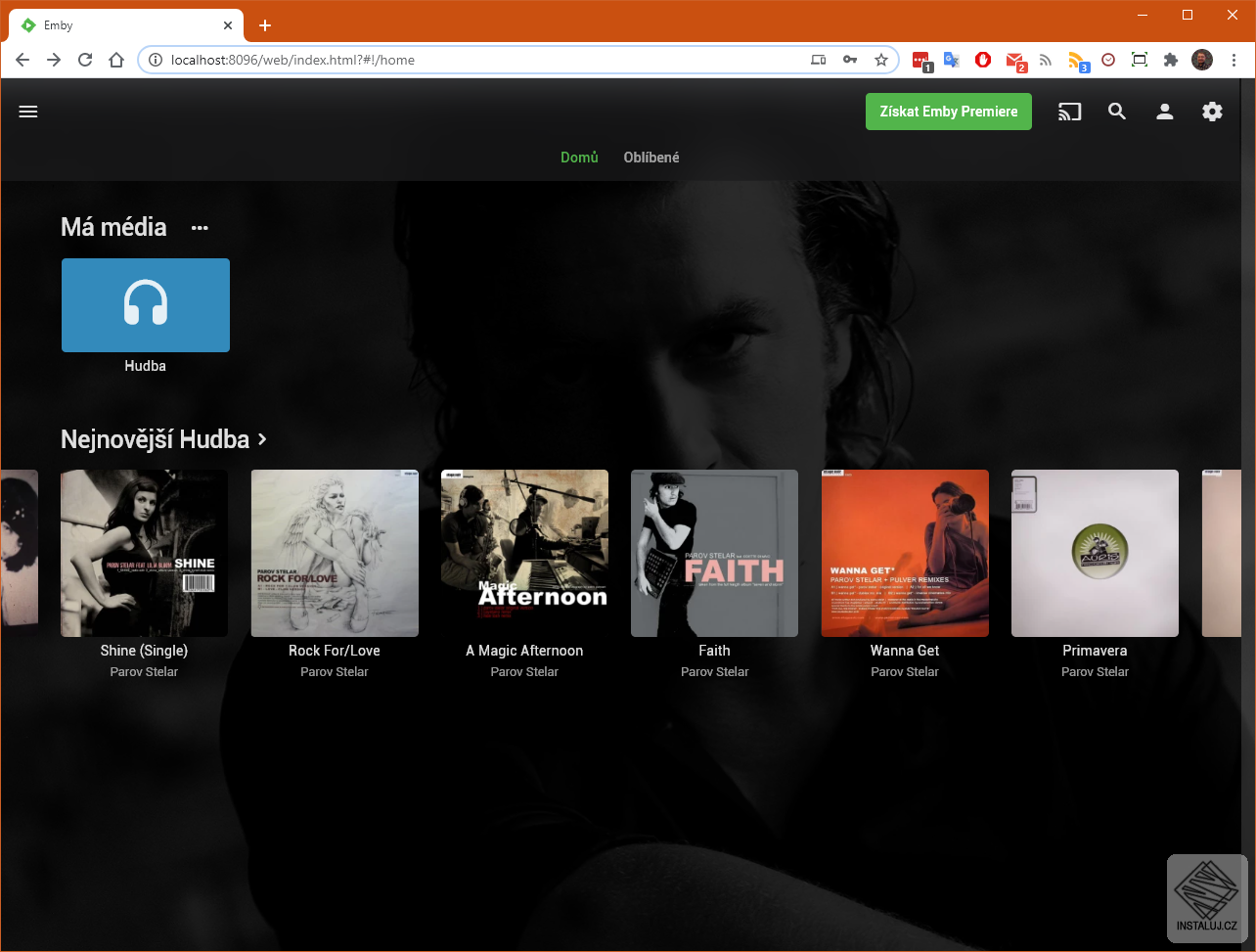
Task: Open the Chrome three-dot menu
Action: (x=1234, y=60)
